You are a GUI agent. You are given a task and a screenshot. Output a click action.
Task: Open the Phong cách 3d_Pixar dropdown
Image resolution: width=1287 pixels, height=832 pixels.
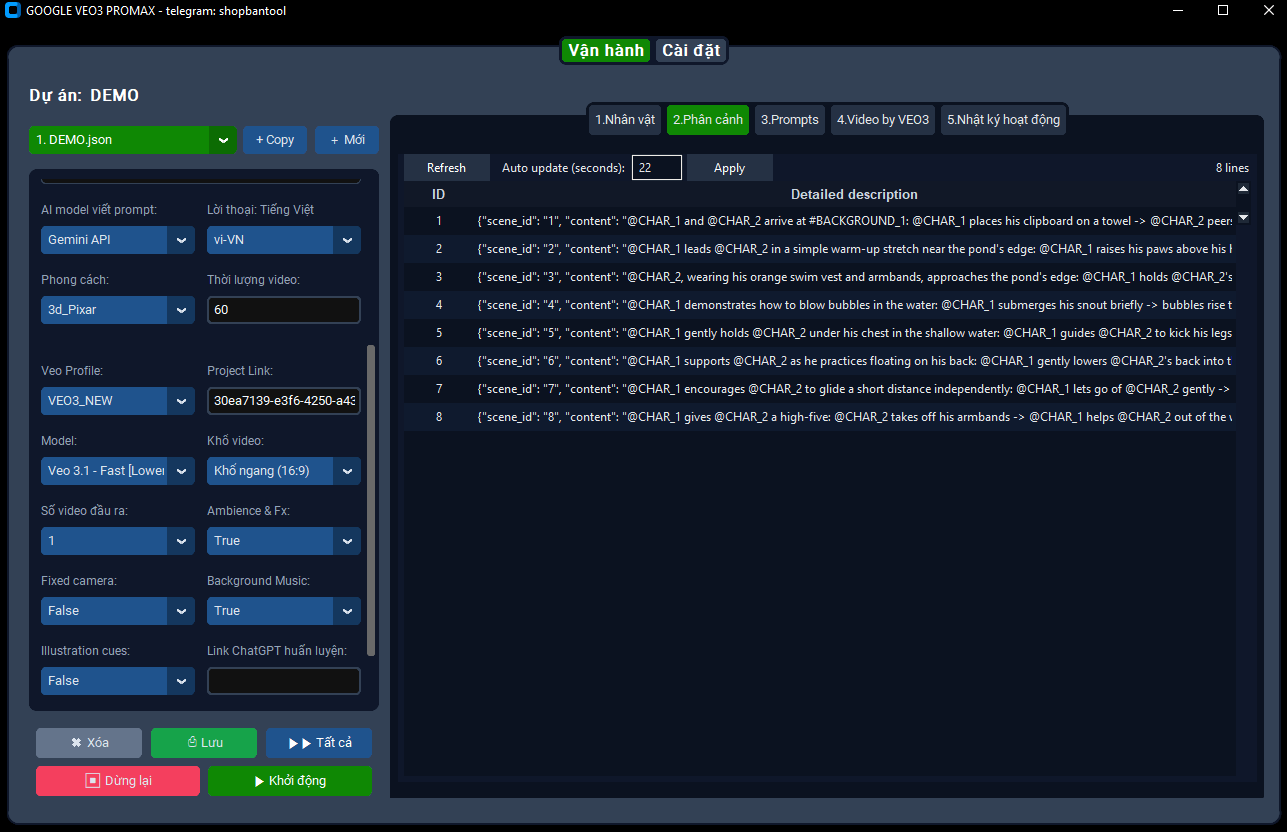coord(118,310)
